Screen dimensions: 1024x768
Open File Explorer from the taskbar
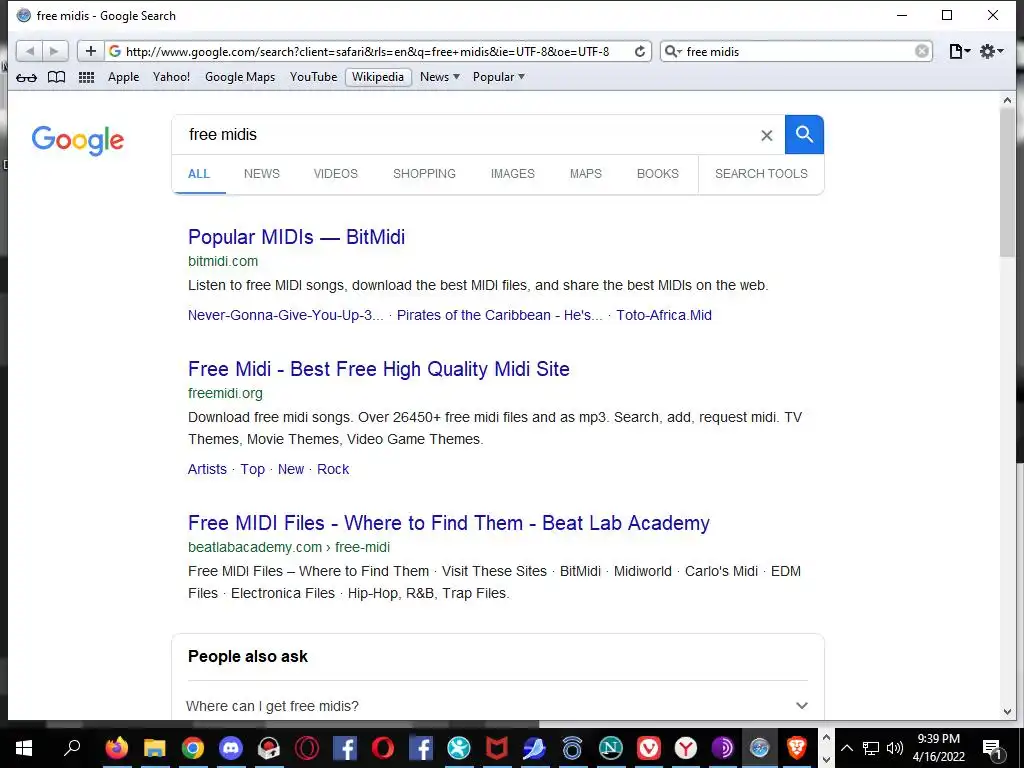coord(155,748)
